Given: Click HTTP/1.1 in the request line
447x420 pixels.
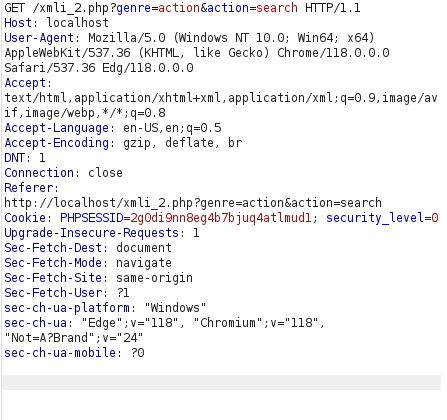Looking at the screenshot, I should point(333,8).
